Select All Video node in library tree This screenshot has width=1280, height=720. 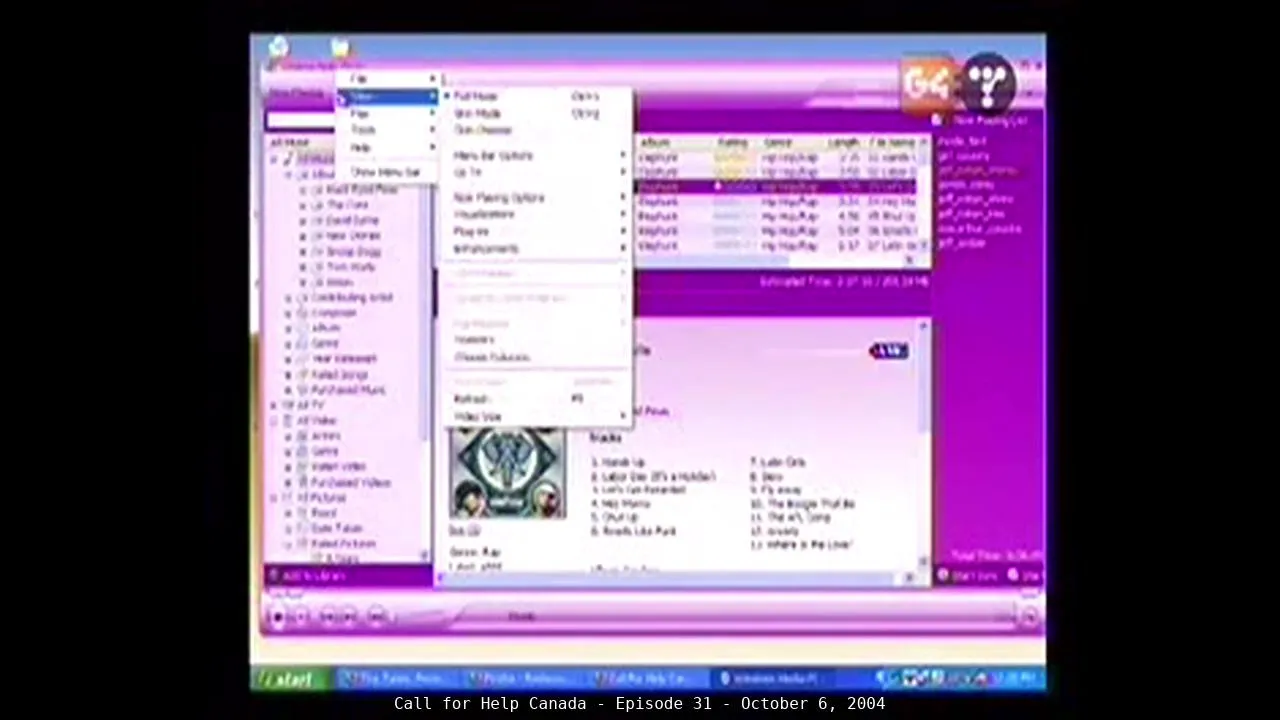click(x=316, y=421)
